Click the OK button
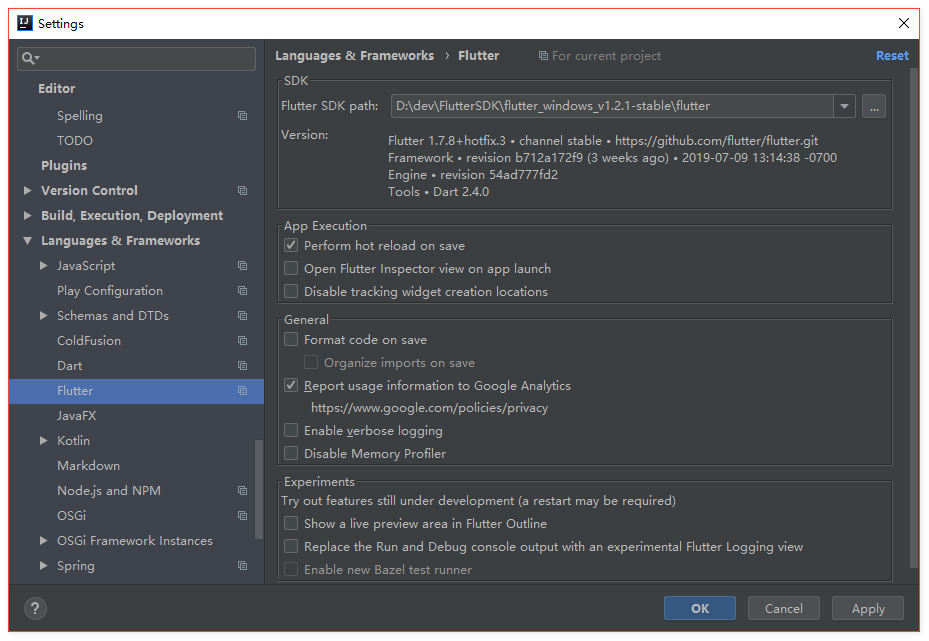 coord(700,608)
